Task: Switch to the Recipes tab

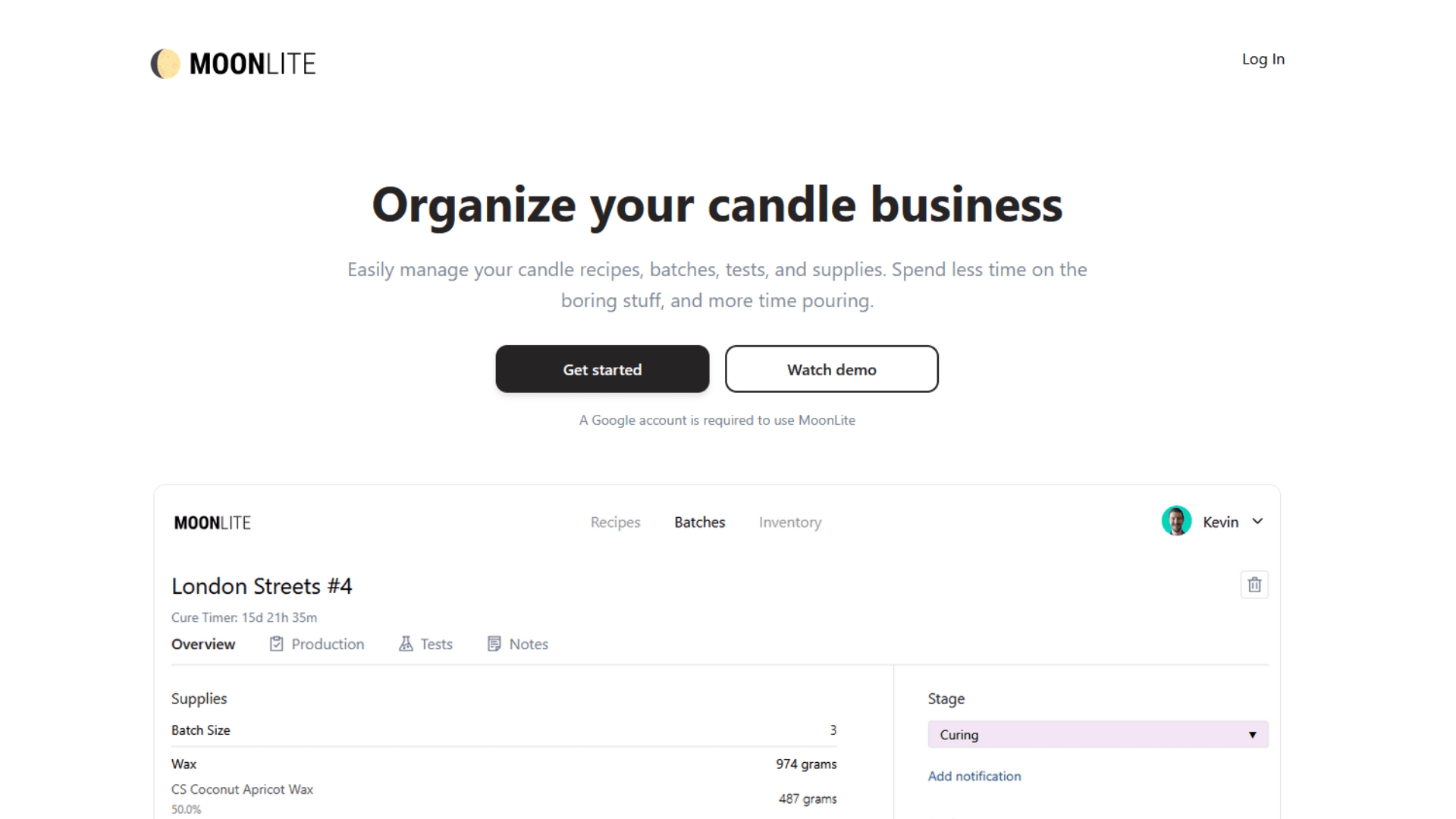Action: pos(615,522)
